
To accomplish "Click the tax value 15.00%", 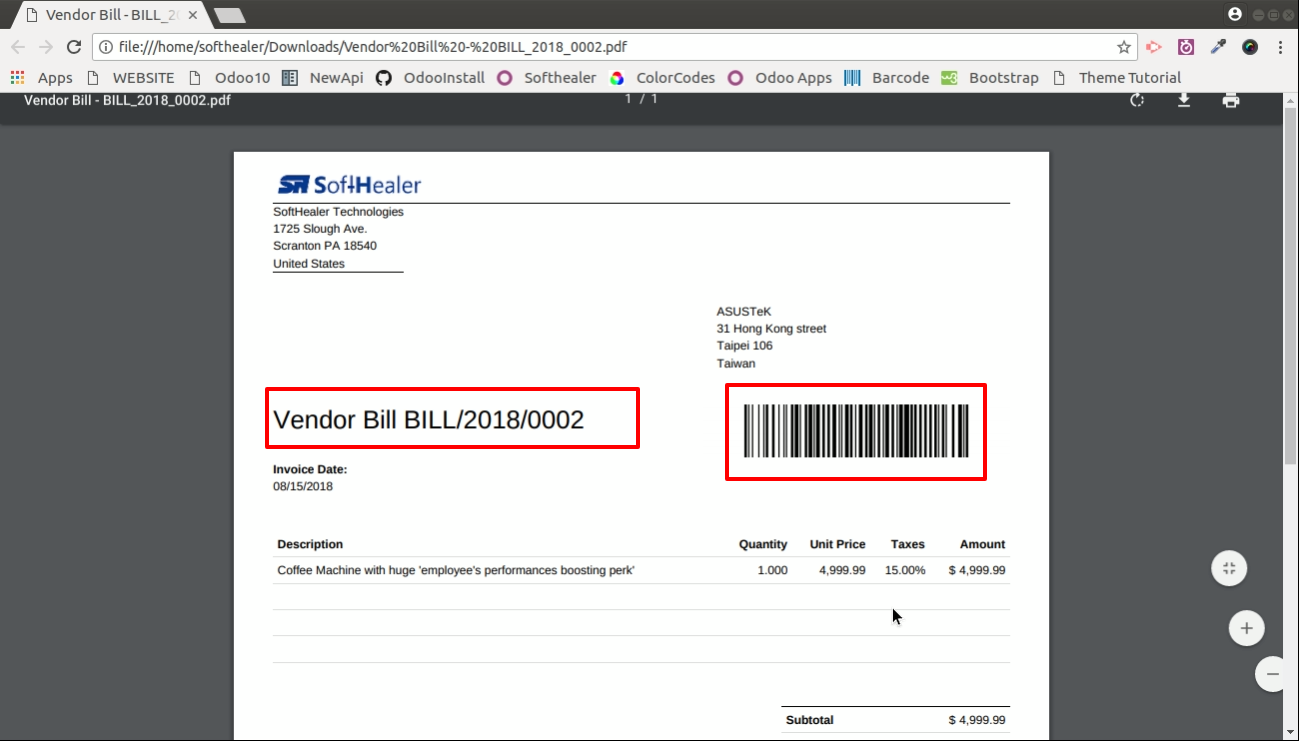I will [x=905, y=570].
